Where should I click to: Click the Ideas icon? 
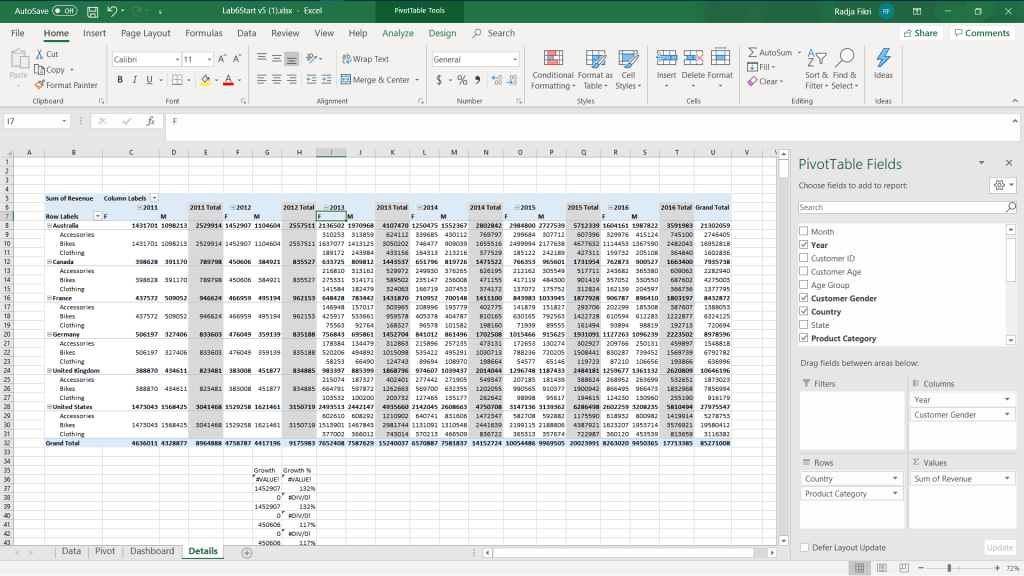pyautogui.click(x=883, y=58)
